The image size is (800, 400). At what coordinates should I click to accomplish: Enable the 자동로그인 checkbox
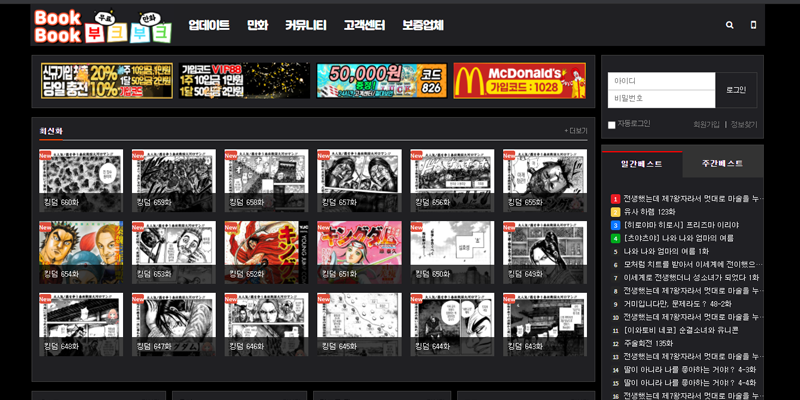tap(611, 125)
